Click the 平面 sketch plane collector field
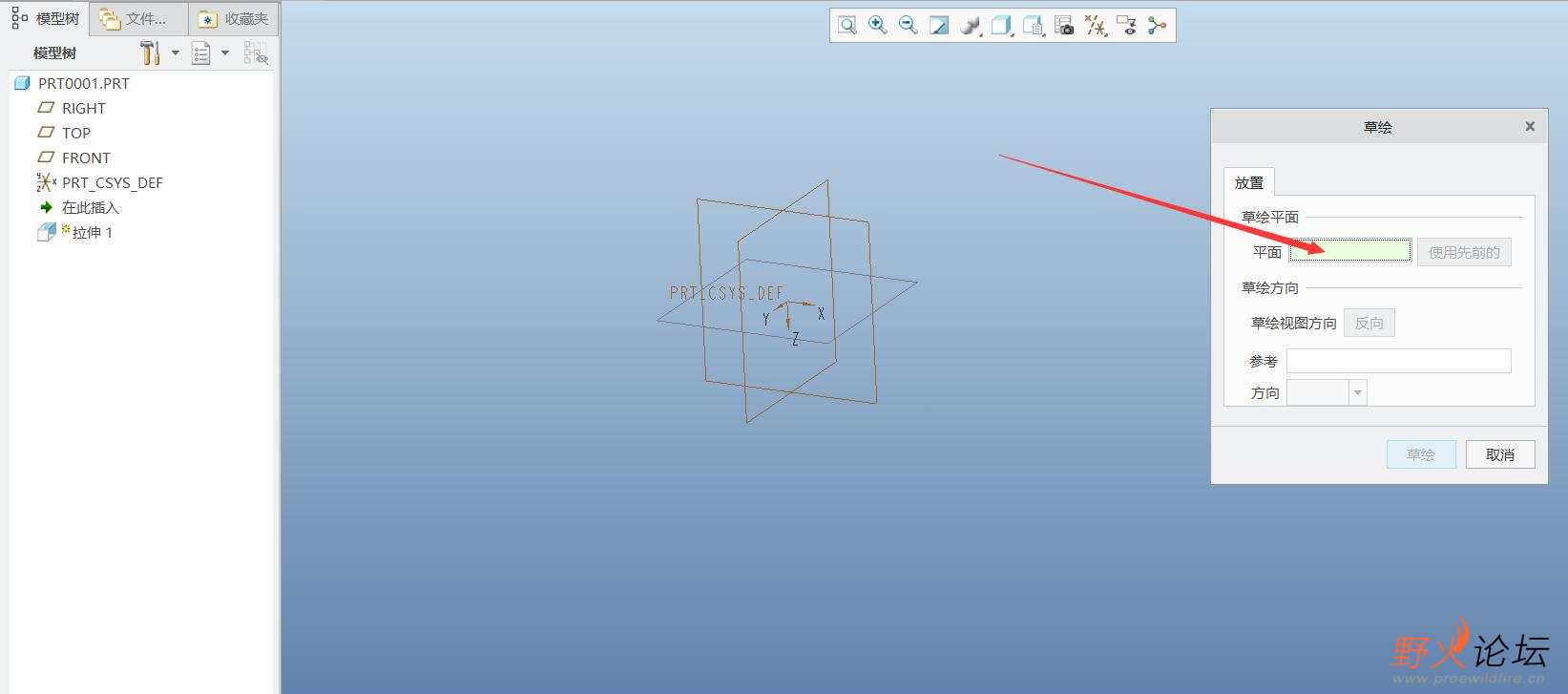Viewport: 1568px width, 694px height. click(x=1349, y=251)
